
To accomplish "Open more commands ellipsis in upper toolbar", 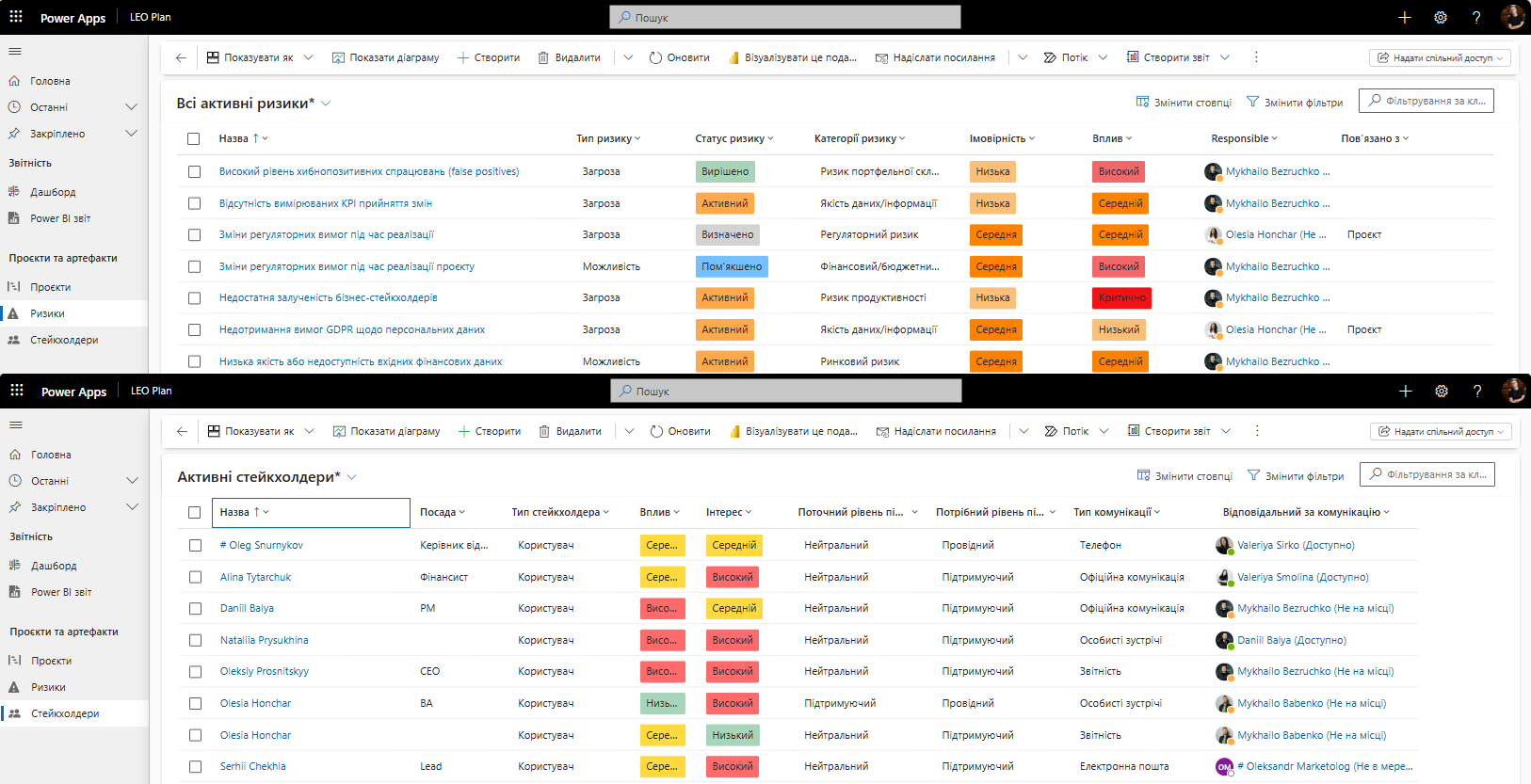I will [1256, 57].
